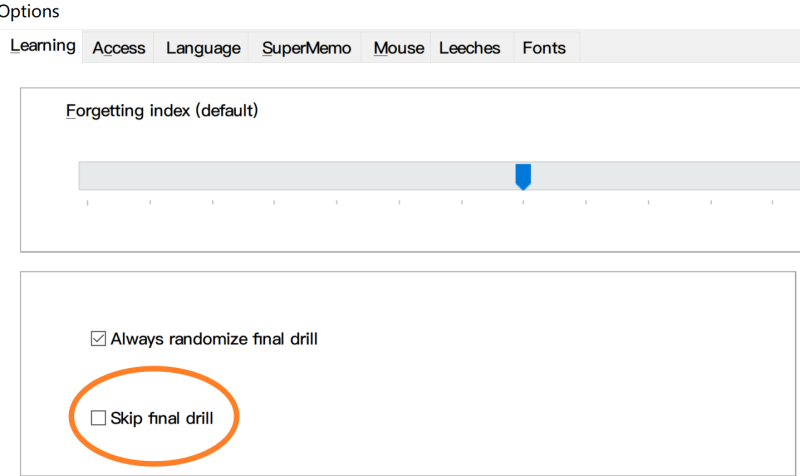Click empty tab strip area right of Fonts
Viewport: 800px width, 476px height.
[689, 47]
